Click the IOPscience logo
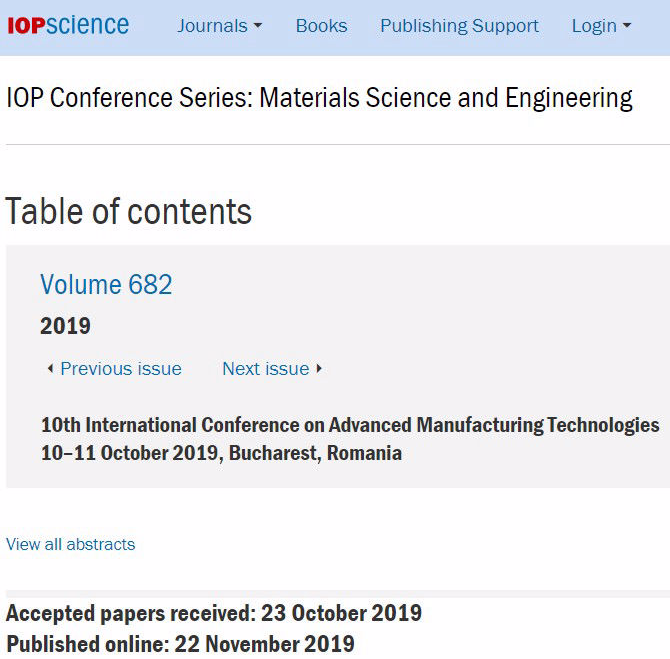 click(x=68, y=25)
